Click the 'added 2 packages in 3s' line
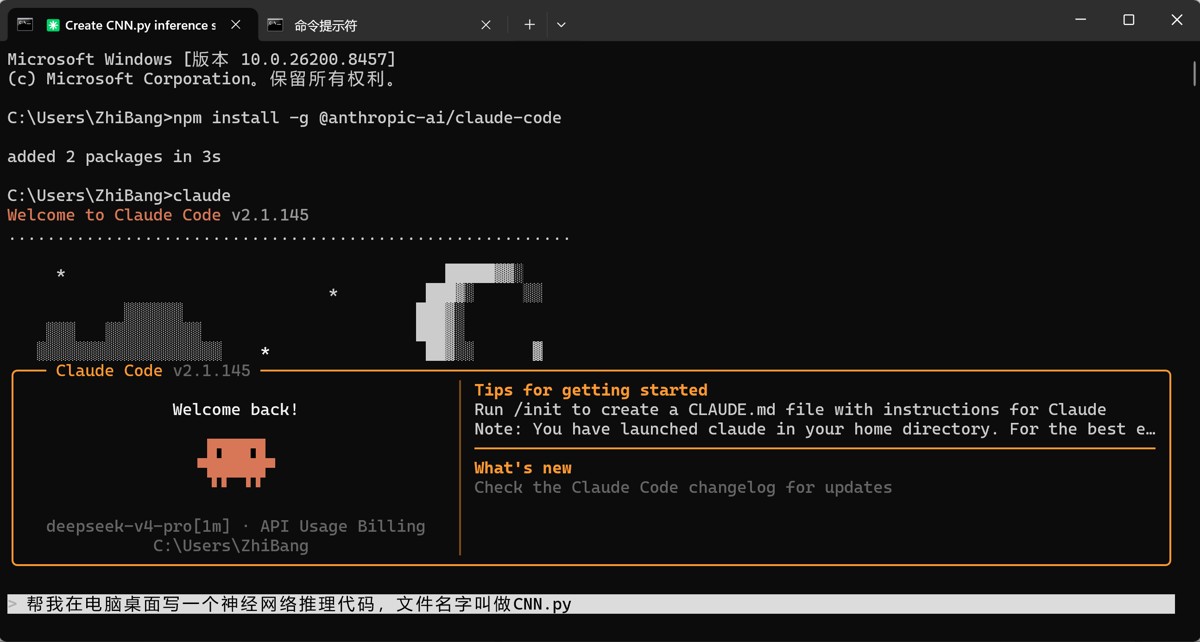This screenshot has height=642, width=1200. pyautogui.click(x=114, y=157)
